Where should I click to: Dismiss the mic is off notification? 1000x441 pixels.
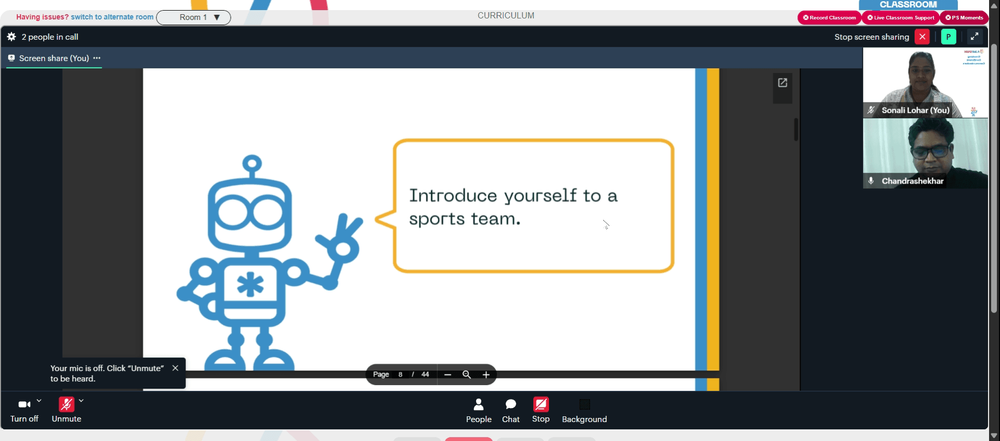(x=175, y=368)
